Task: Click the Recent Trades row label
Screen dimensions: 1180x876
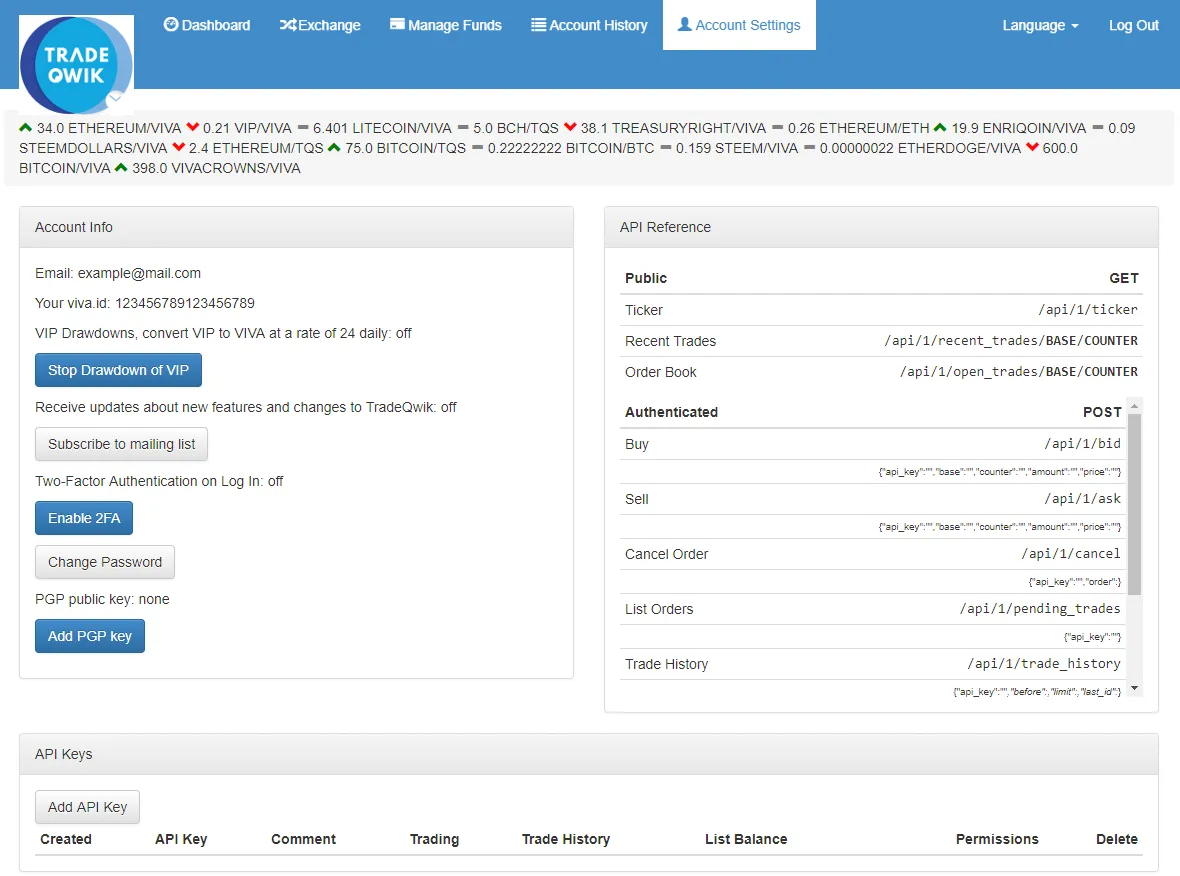Action: coord(671,341)
